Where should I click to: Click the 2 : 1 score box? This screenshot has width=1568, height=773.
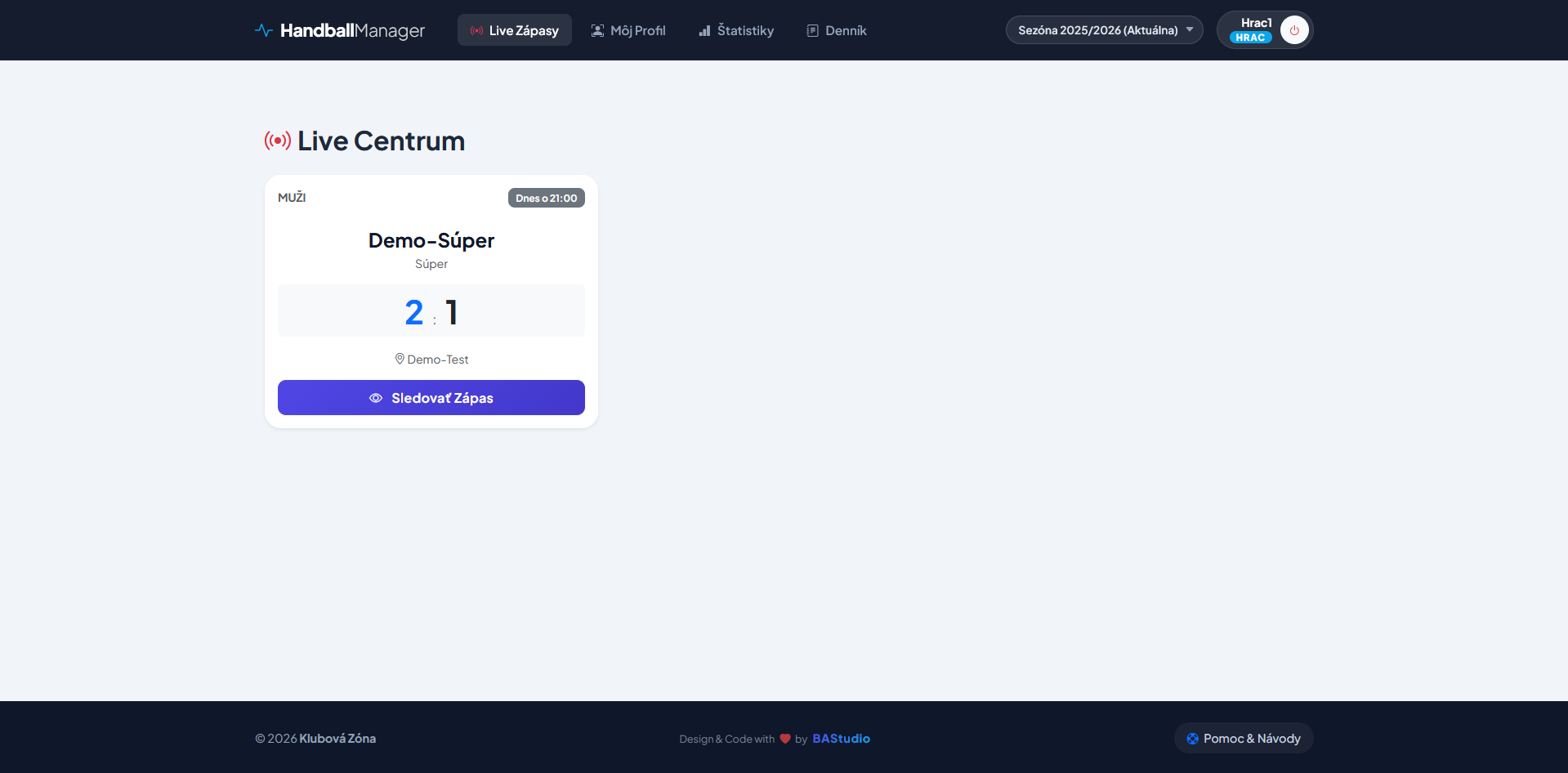(431, 311)
